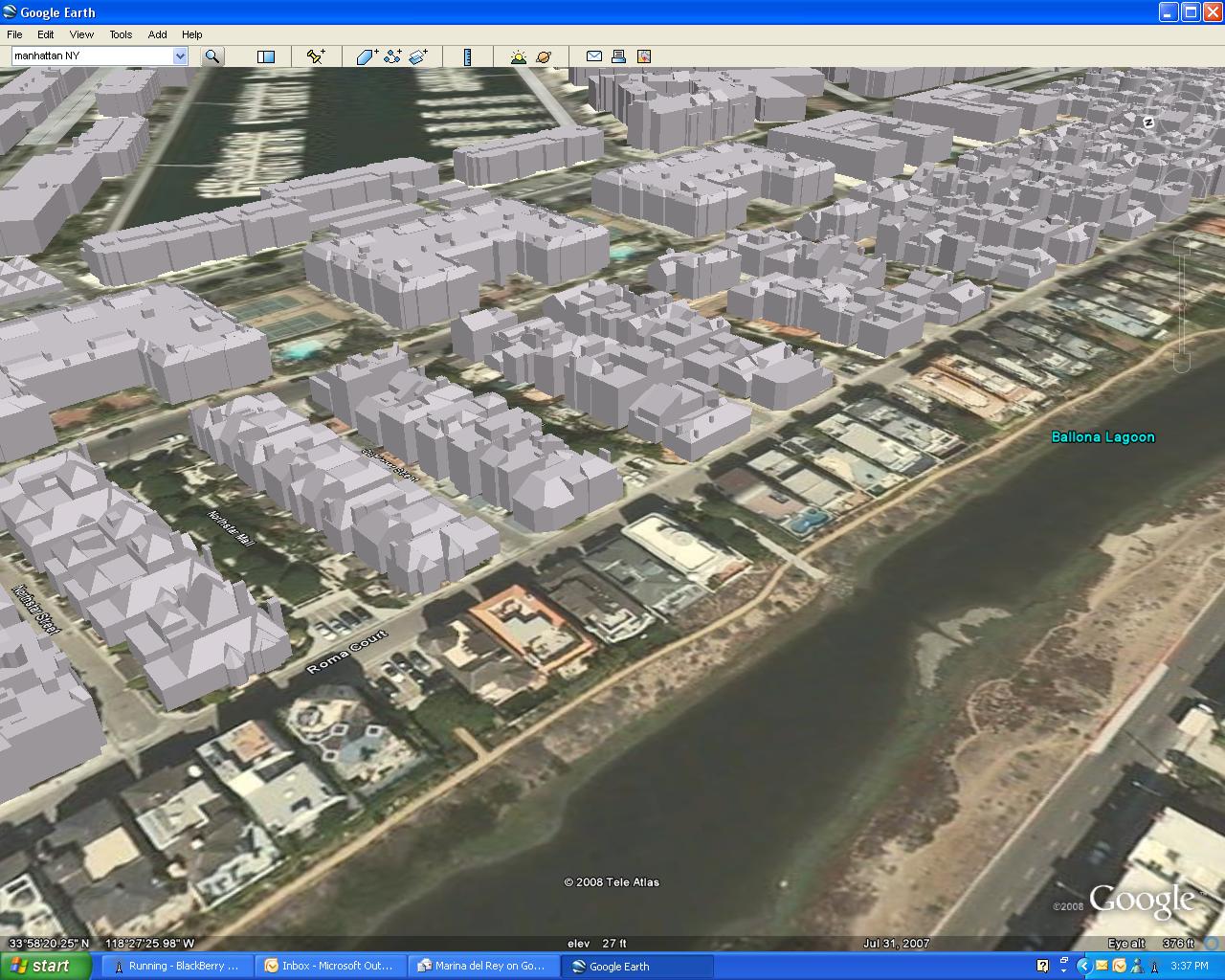
Task: Click the restore/options icon in the language bar
Action: (x=1063, y=961)
